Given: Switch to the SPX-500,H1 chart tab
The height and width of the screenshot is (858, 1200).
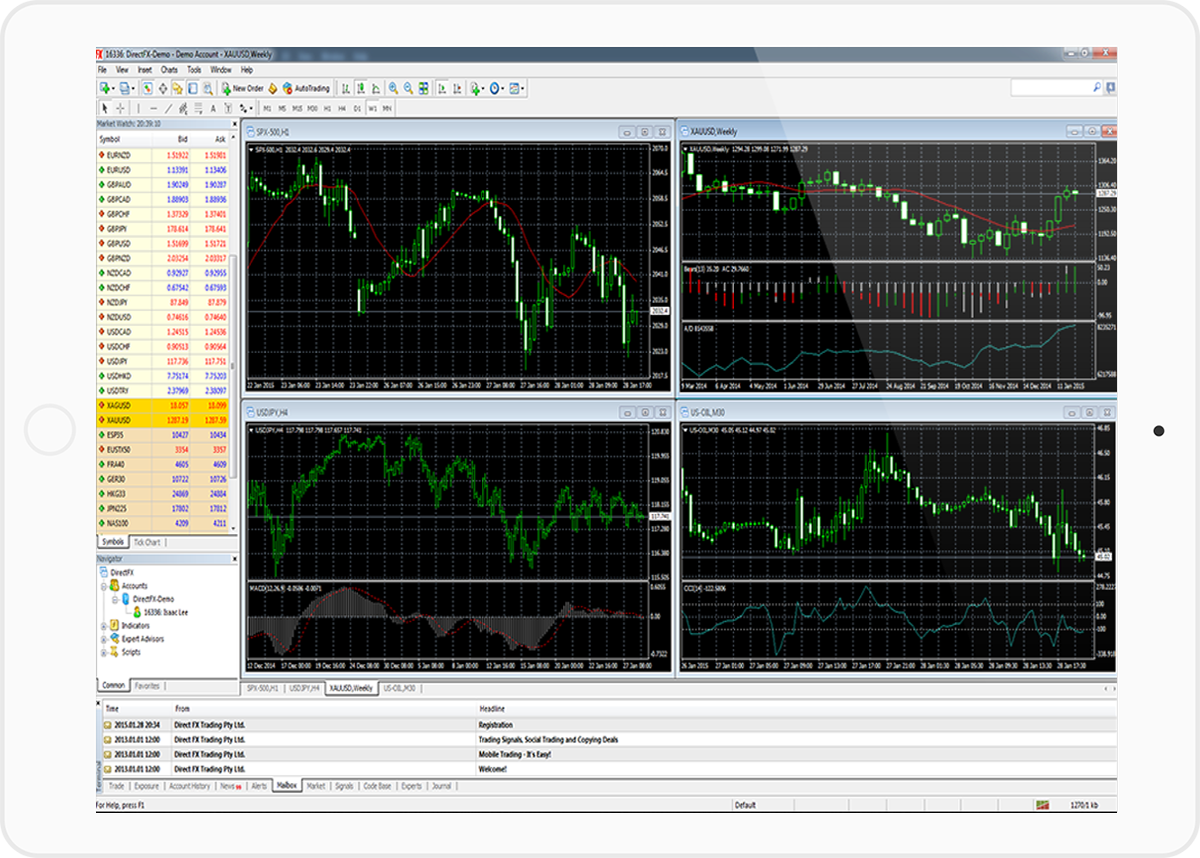Looking at the screenshot, I should [264, 688].
